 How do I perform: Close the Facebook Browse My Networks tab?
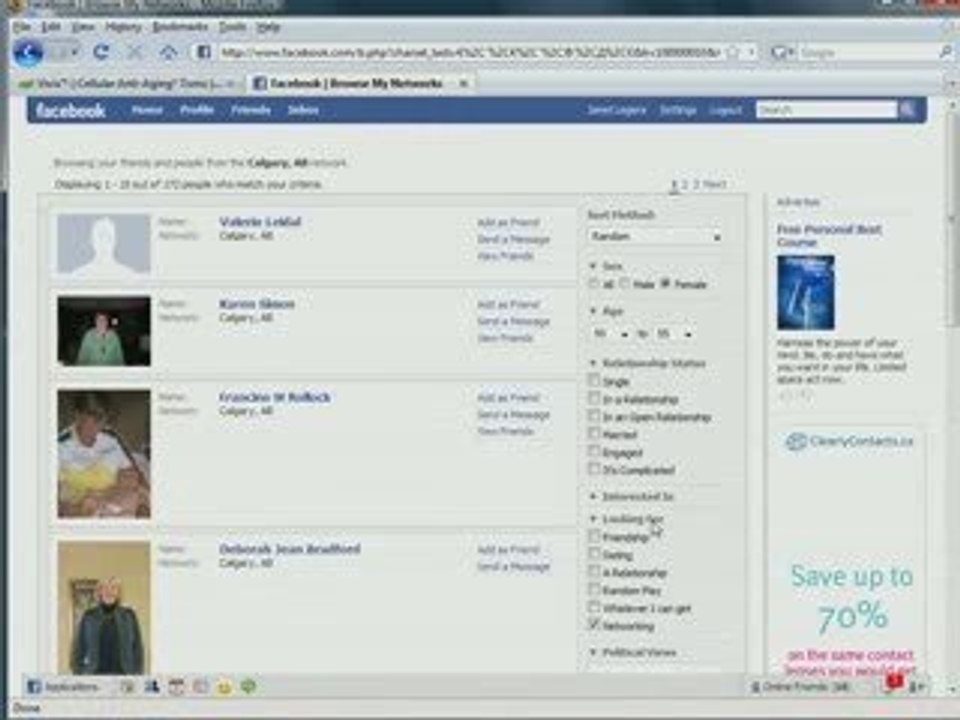(463, 83)
